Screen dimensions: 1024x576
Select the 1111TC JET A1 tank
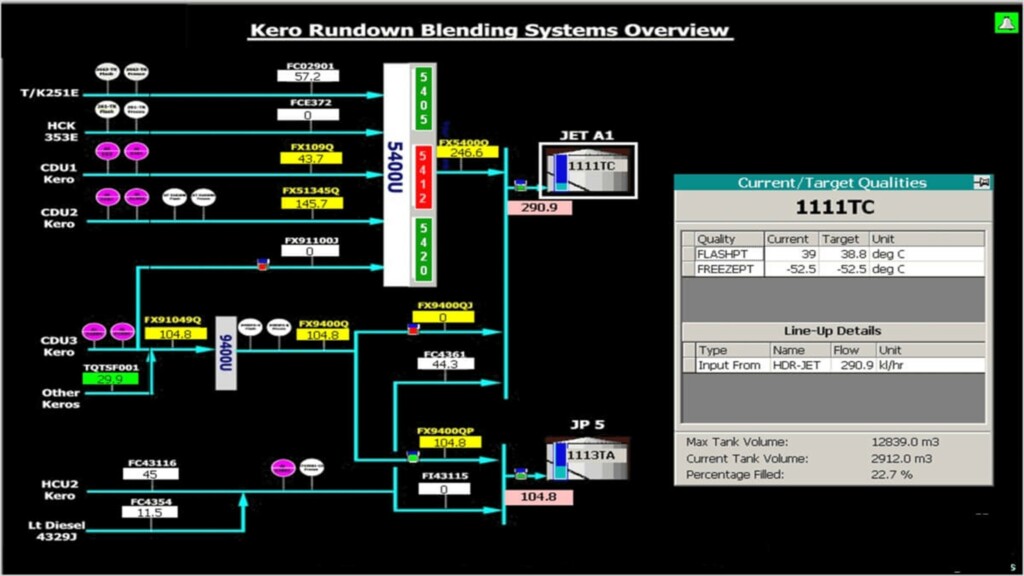[x=588, y=170]
